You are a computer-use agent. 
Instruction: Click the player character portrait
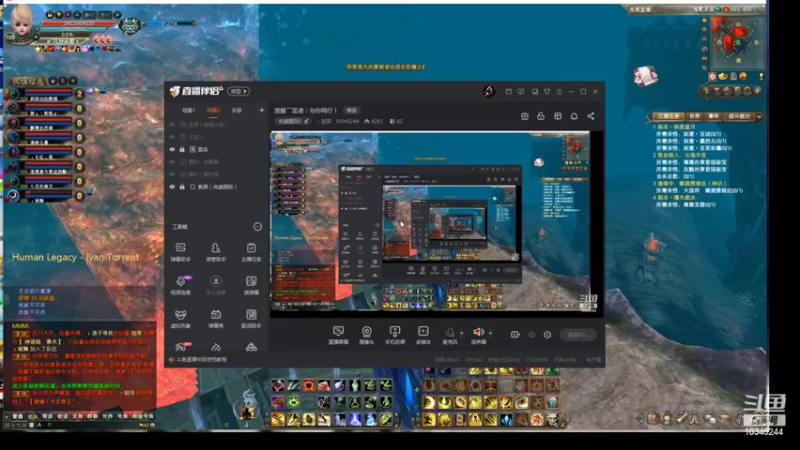point(21,23)
